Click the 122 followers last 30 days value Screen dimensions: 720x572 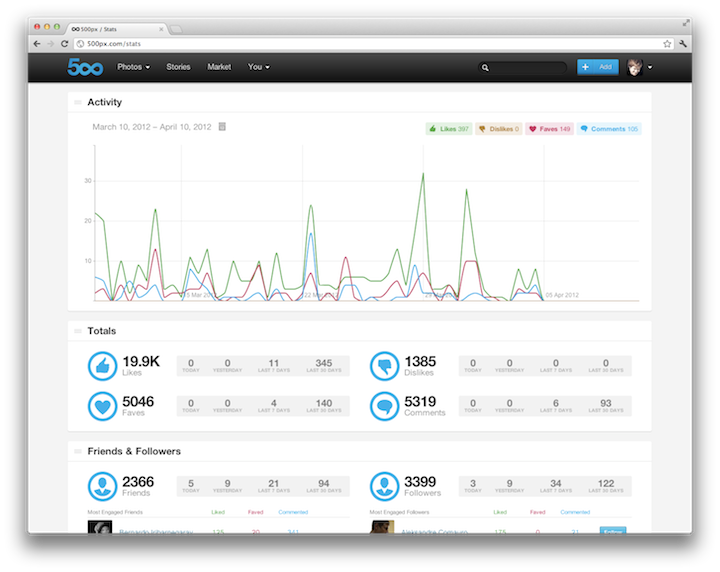606,483
